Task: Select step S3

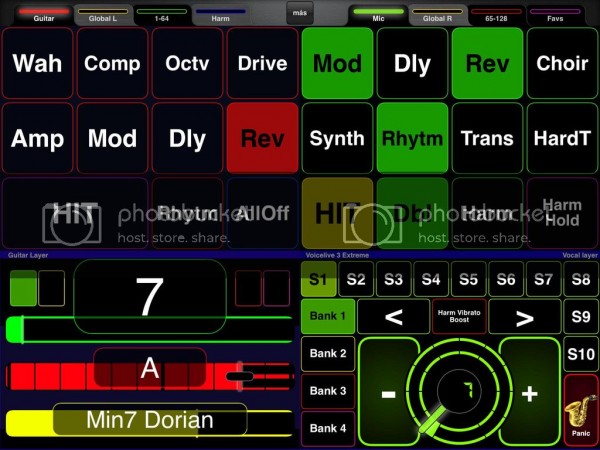Action: click(394, 279)
